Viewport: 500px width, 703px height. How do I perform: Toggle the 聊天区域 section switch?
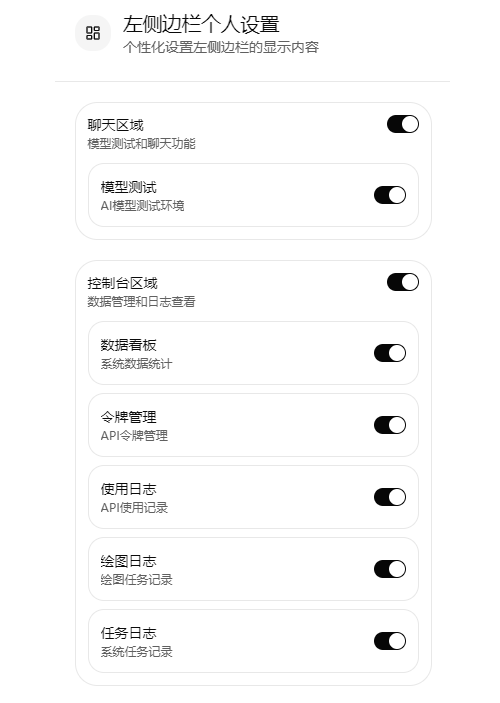[x=403, y=124]
